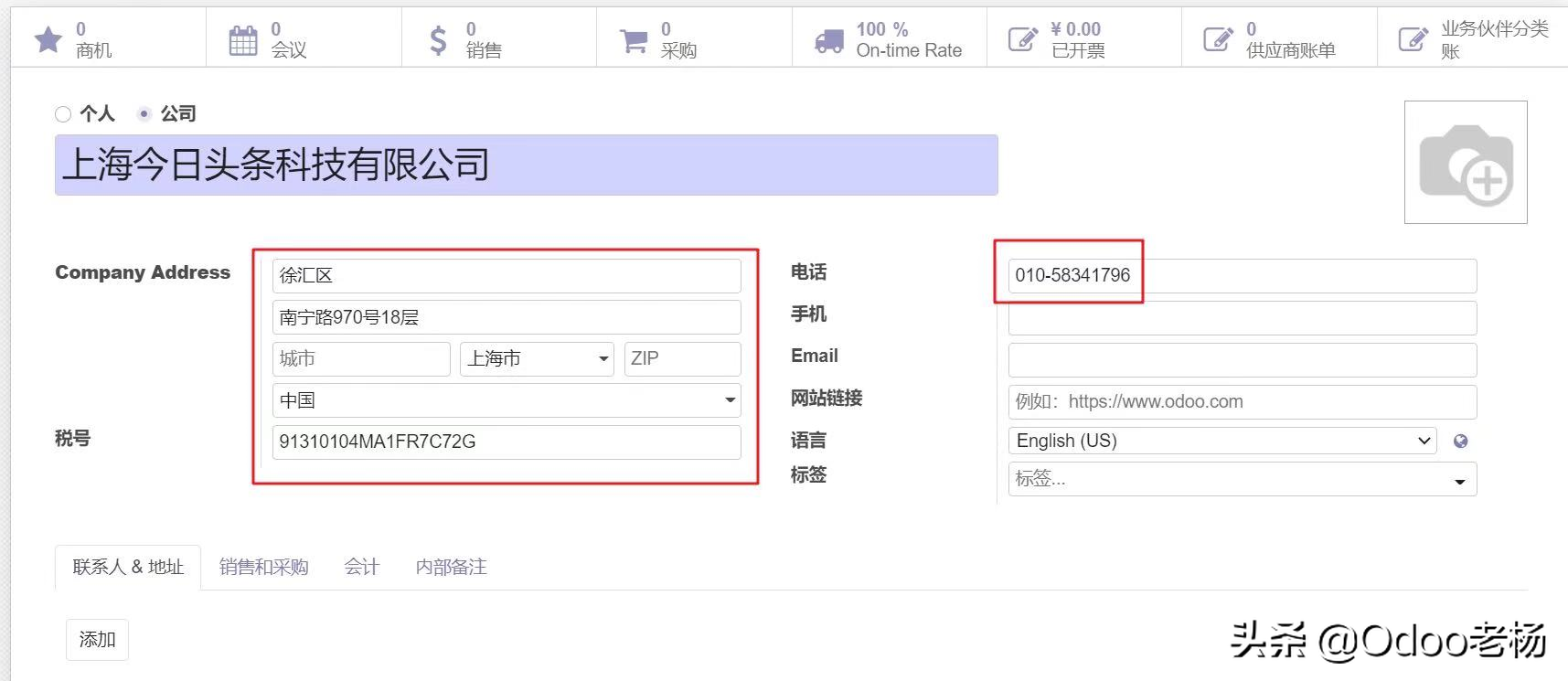Image resolution: width=1568 pixels, height=681 pixels.
Task: Open the 0 销售 stat button label
Action: pos(484,40)
